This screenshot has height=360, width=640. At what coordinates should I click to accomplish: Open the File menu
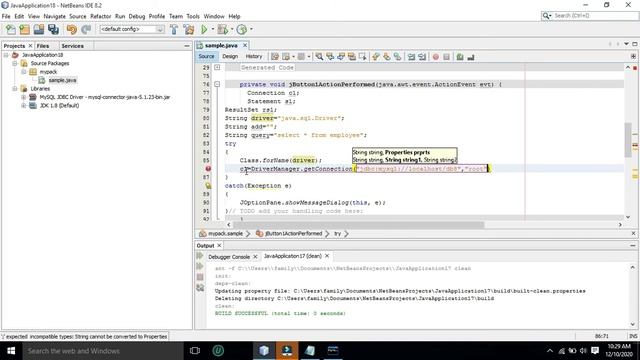click(6, 16)
